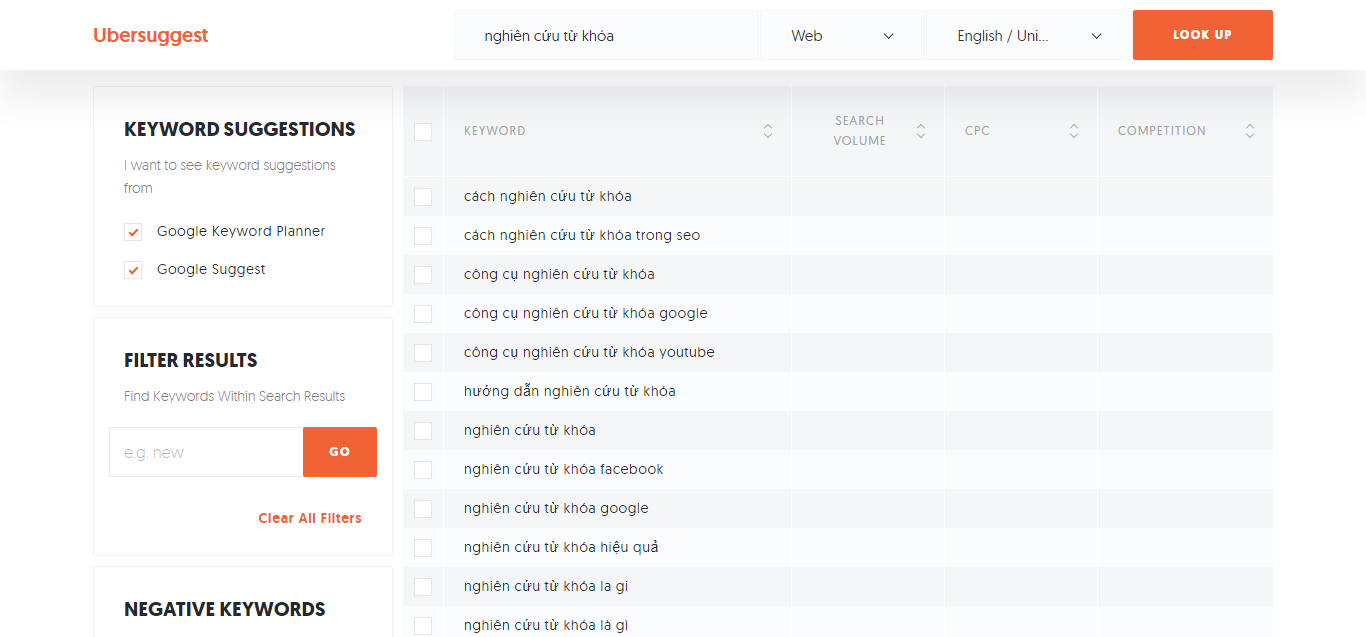Uncheck Google Suggest source

point(133,270)
